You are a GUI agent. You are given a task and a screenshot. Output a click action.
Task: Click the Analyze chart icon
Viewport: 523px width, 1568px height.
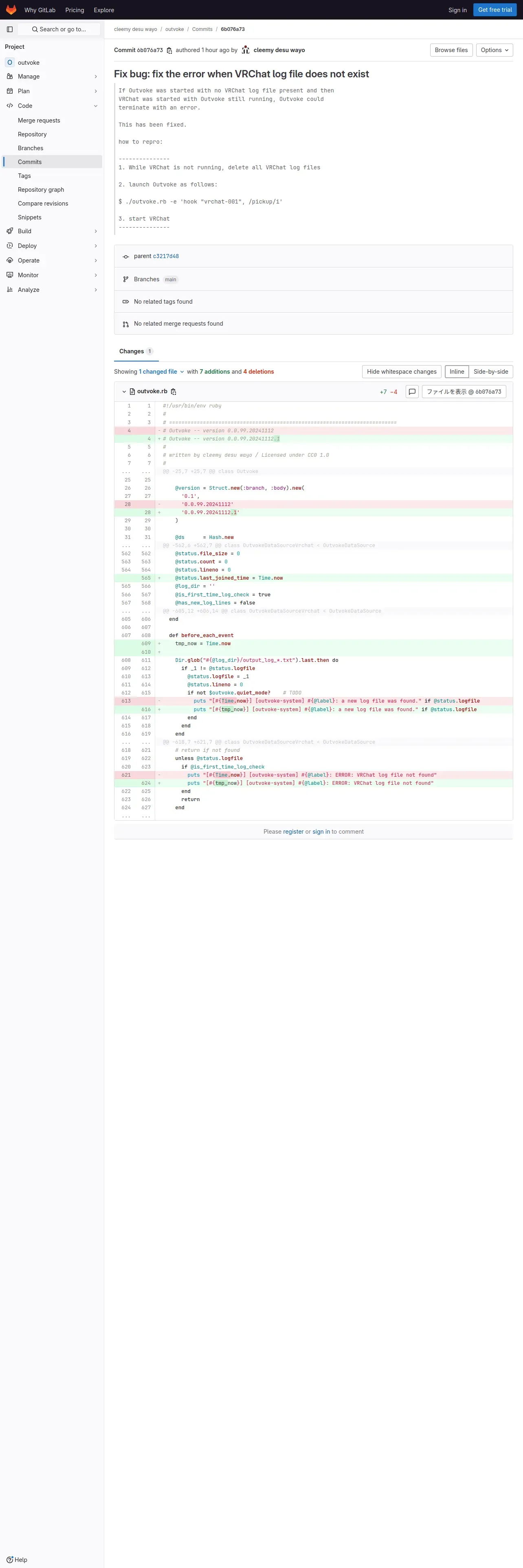point(10,290)
